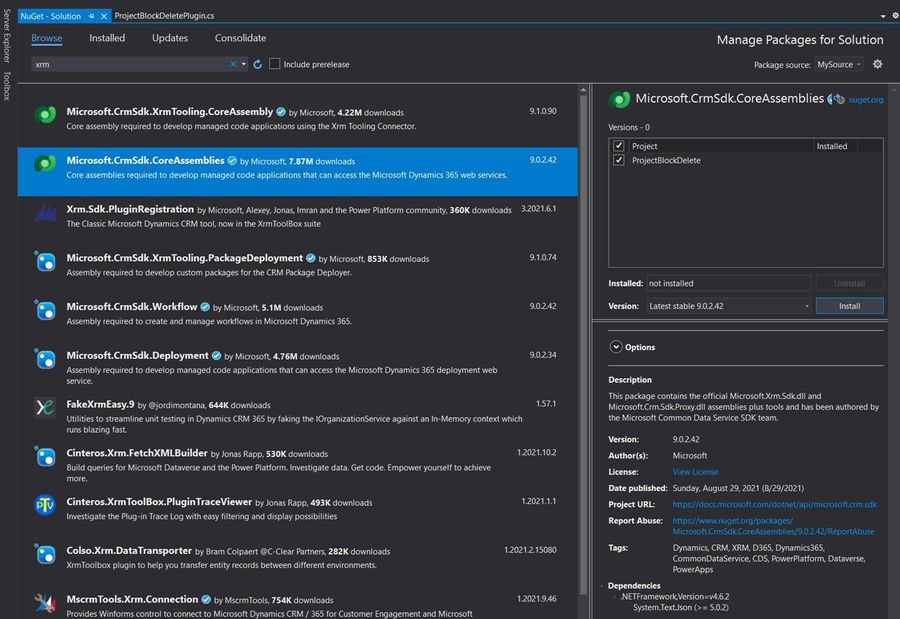
Task: Click FakeXrmEasy.9 package icon
Action: click(x=45, y=408)
